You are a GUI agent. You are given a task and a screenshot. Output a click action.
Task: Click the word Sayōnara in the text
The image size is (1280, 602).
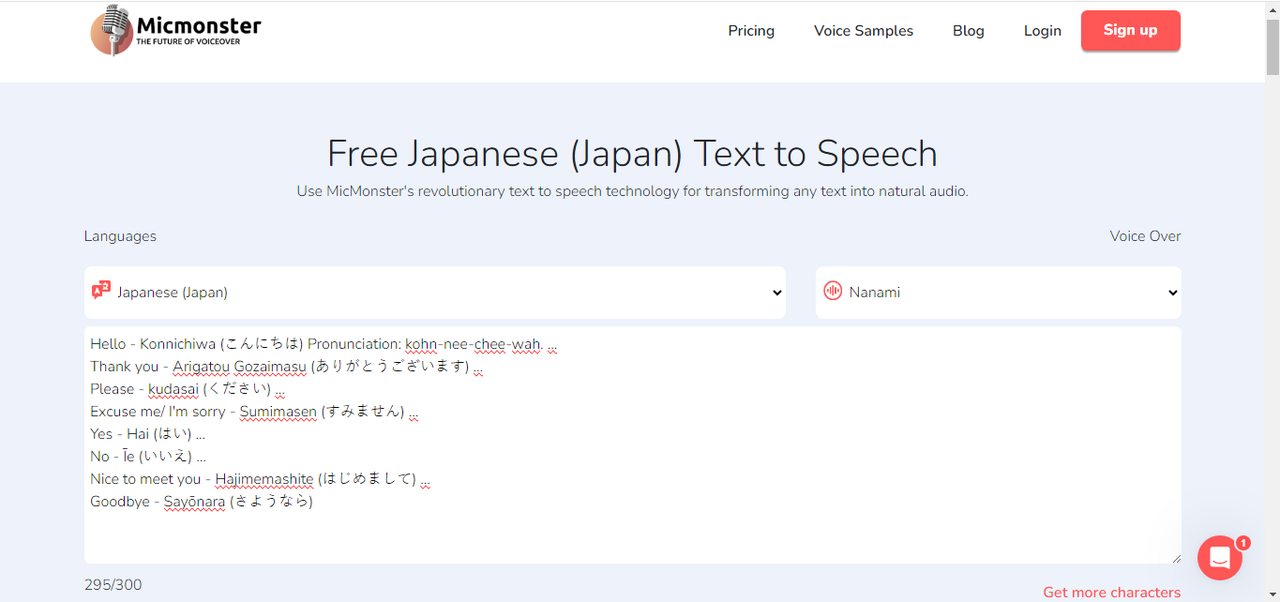click(195, 501)
